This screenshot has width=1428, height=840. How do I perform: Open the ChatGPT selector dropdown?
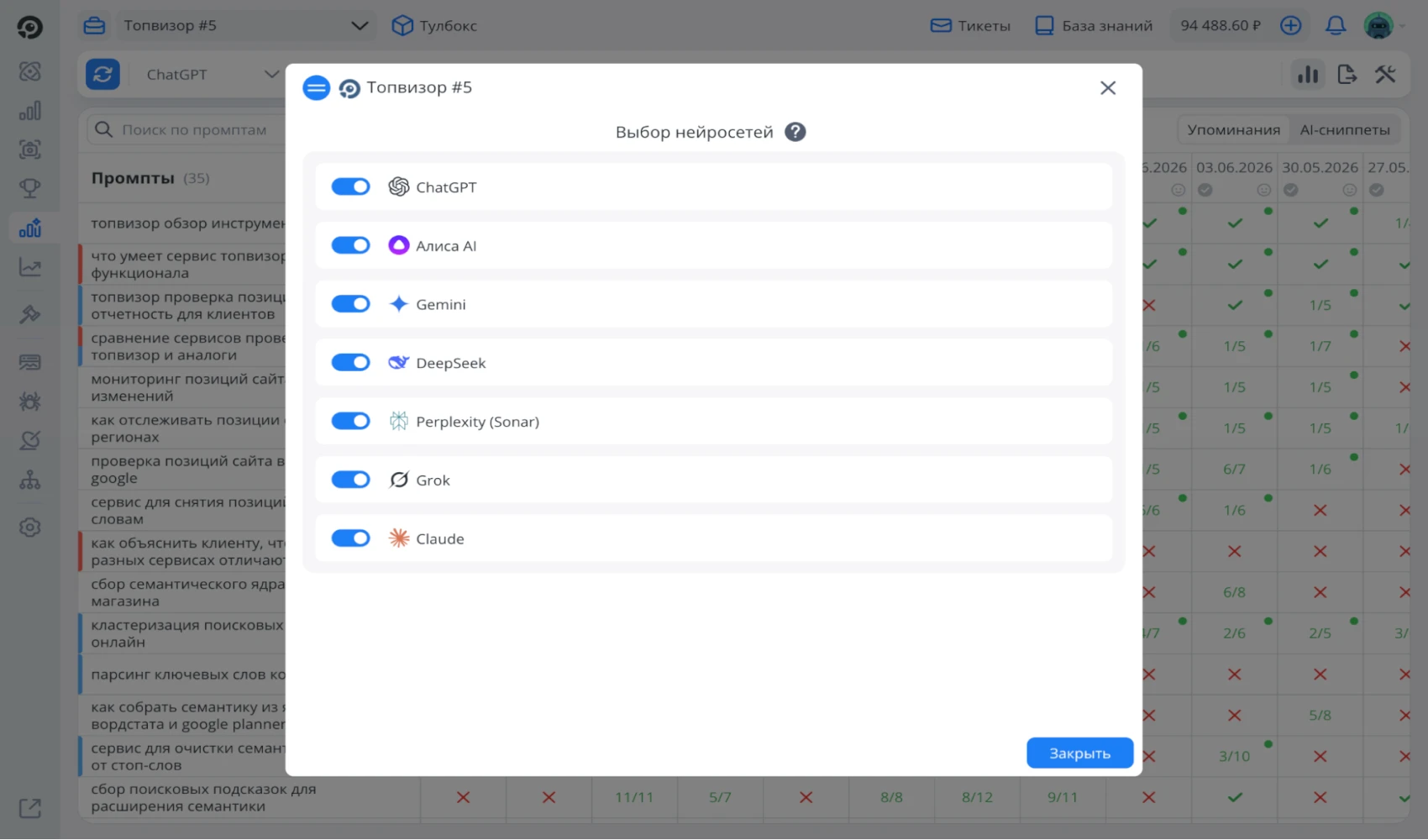pos(212,74)
